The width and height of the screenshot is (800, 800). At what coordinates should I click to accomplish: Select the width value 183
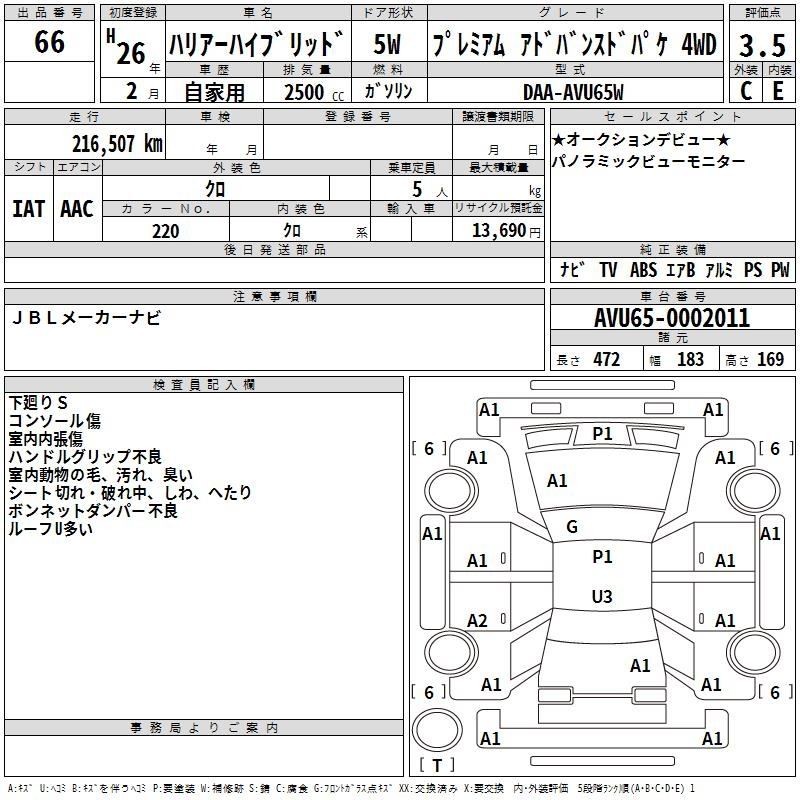(690, 360)
